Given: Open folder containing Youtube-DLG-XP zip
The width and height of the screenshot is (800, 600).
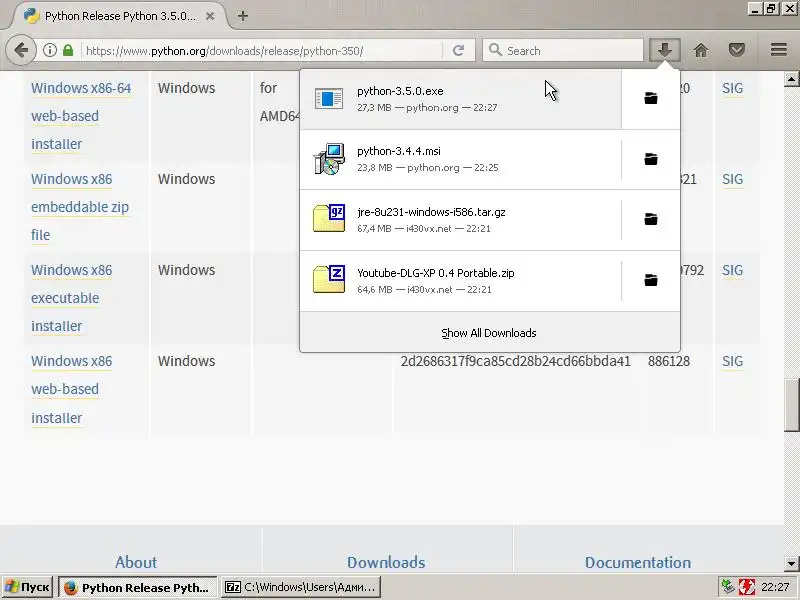Looking at the screenshot, I should [x=651, y=280].
